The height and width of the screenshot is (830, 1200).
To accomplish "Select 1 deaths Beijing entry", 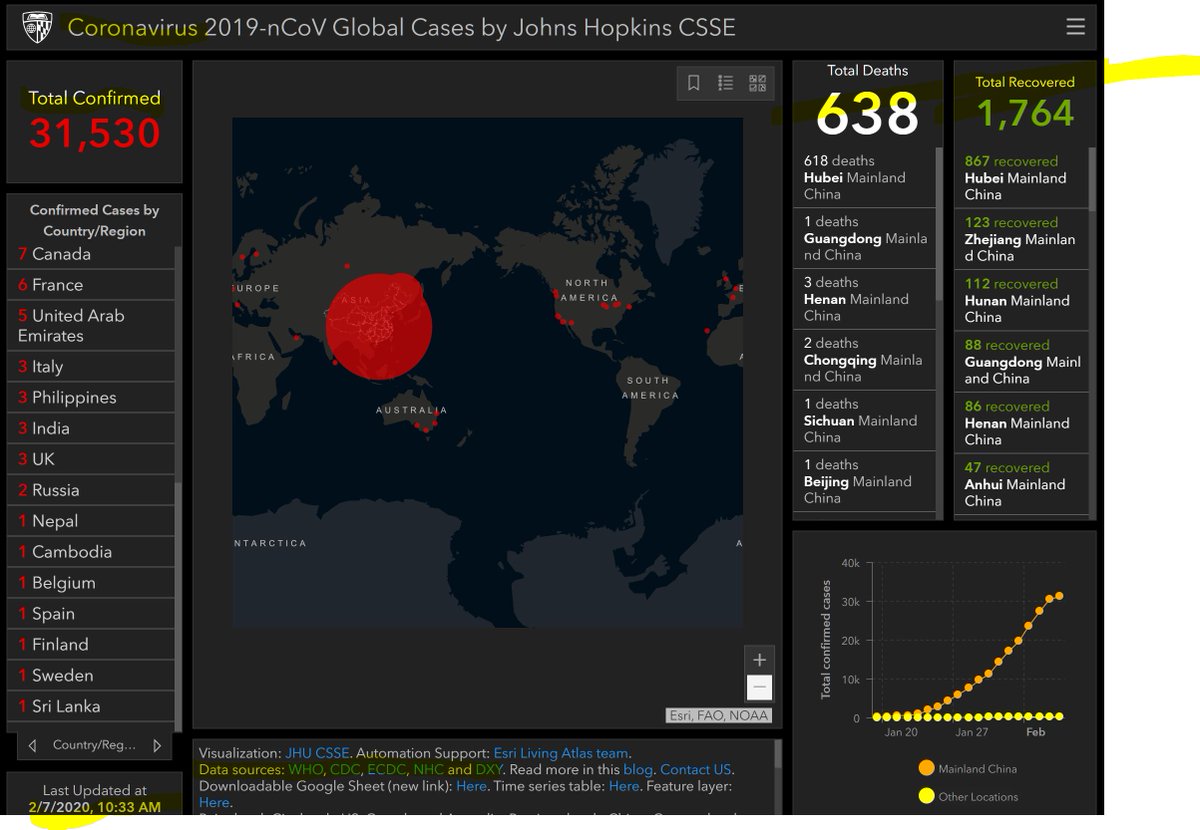I will pyautogui.click(x=865, y=481).
